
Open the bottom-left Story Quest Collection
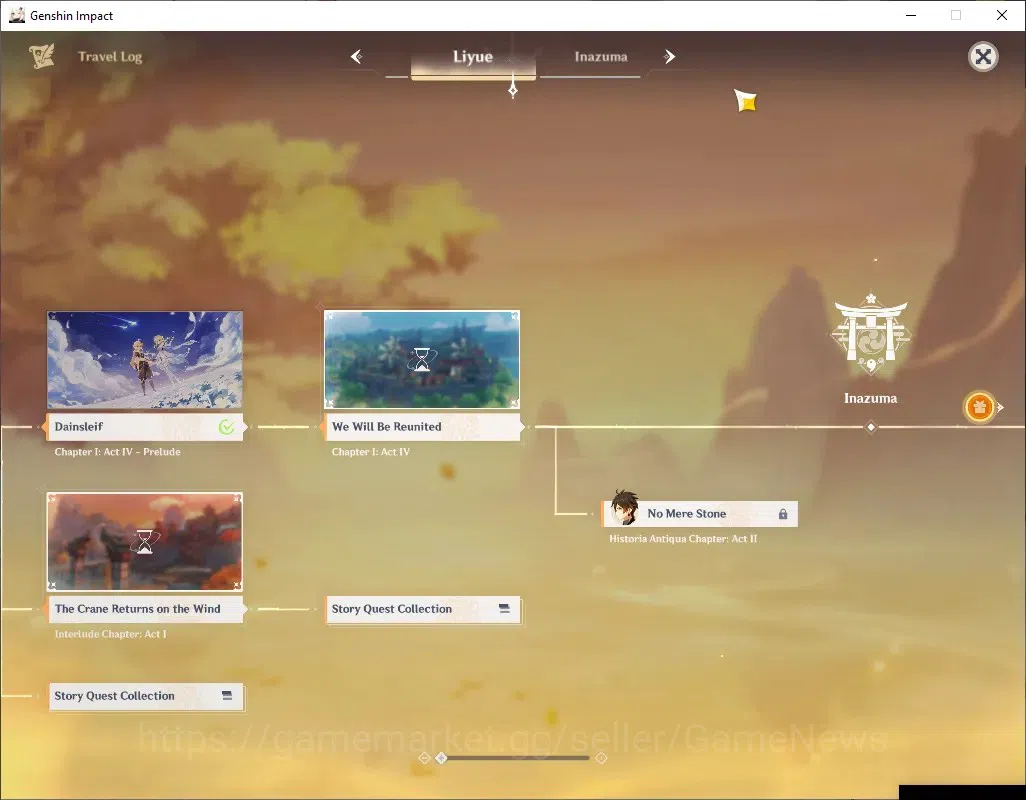click(146, 696)
